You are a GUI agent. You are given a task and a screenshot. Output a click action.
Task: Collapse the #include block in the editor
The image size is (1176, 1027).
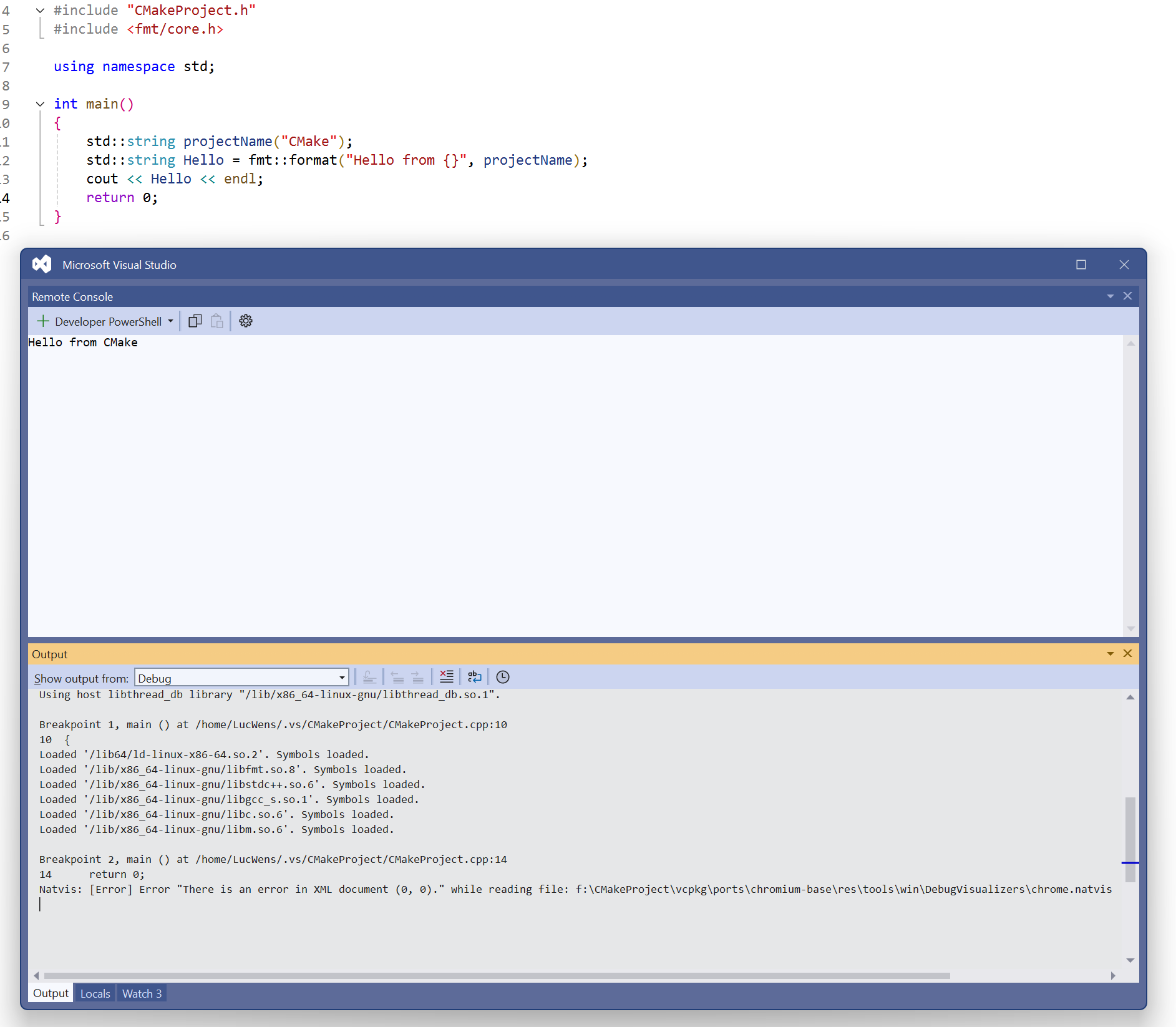click(40, 11)
